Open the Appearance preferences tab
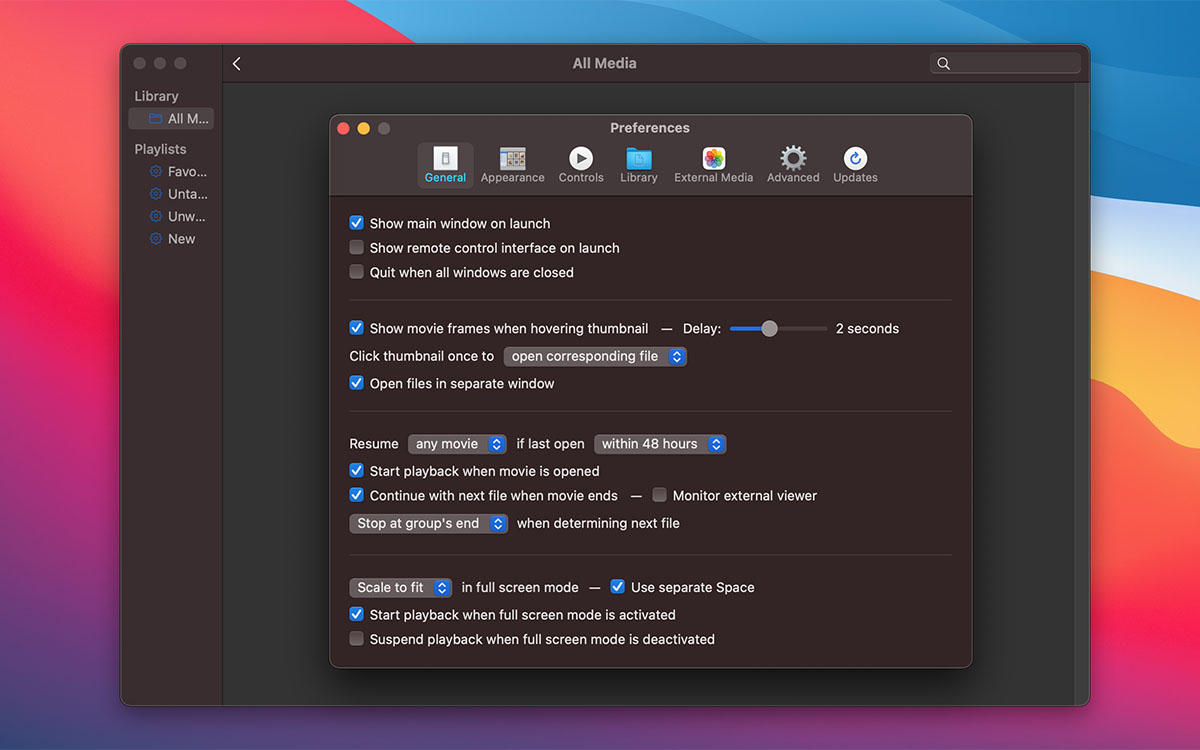 tap(512, 165)
